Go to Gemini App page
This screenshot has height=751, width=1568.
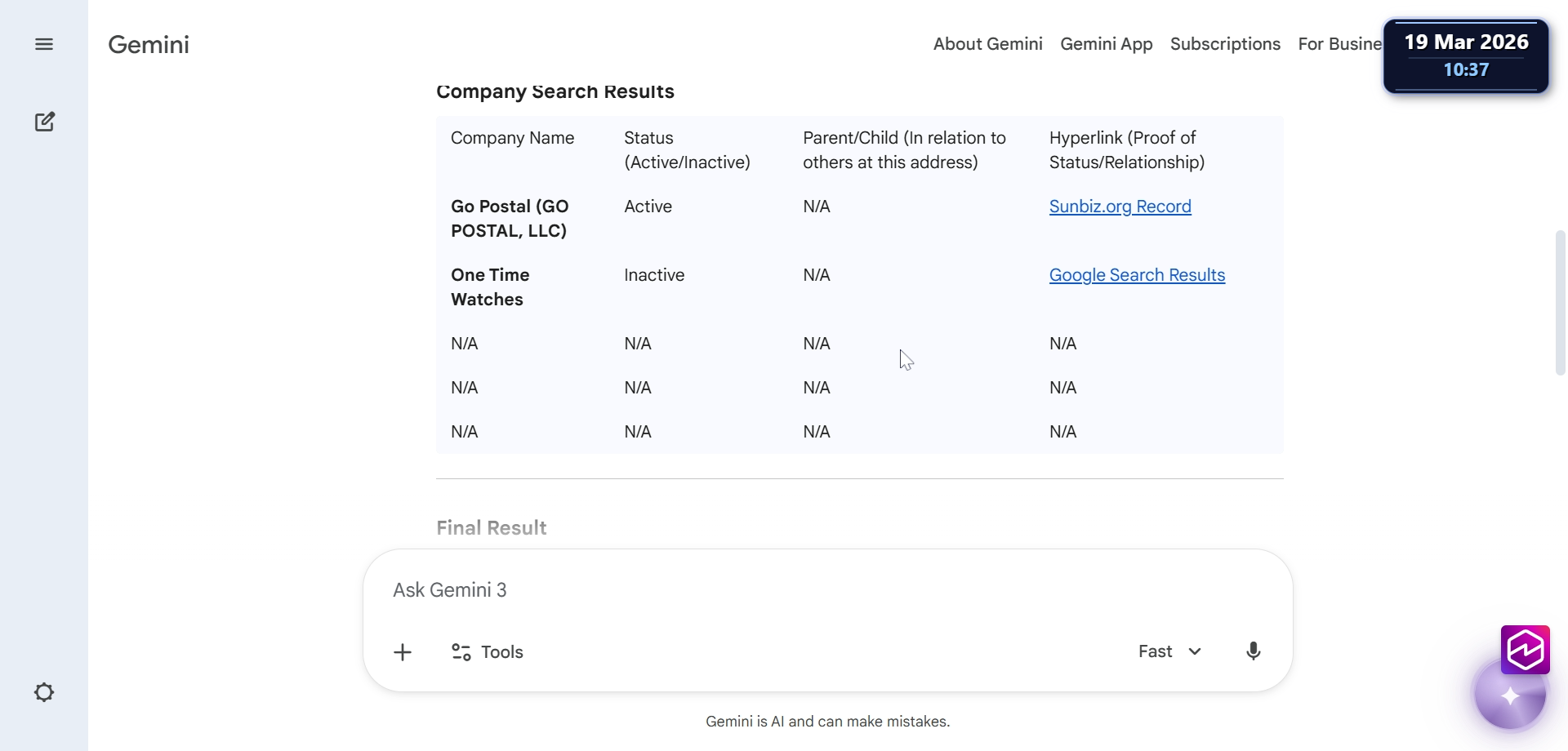1106,44
